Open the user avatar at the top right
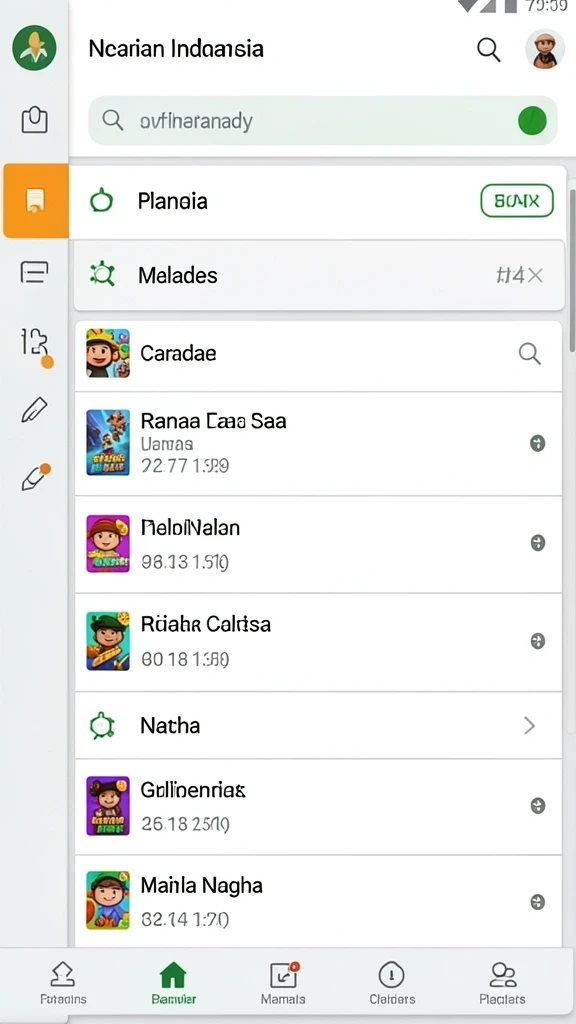The image size is (576, 1024). (545, 49)
